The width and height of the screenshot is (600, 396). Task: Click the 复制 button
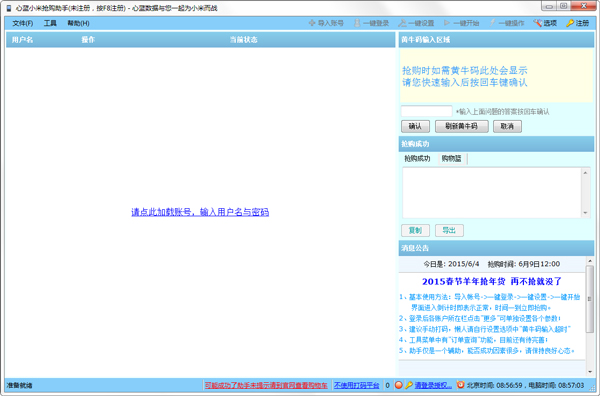(x=415, y=230)
